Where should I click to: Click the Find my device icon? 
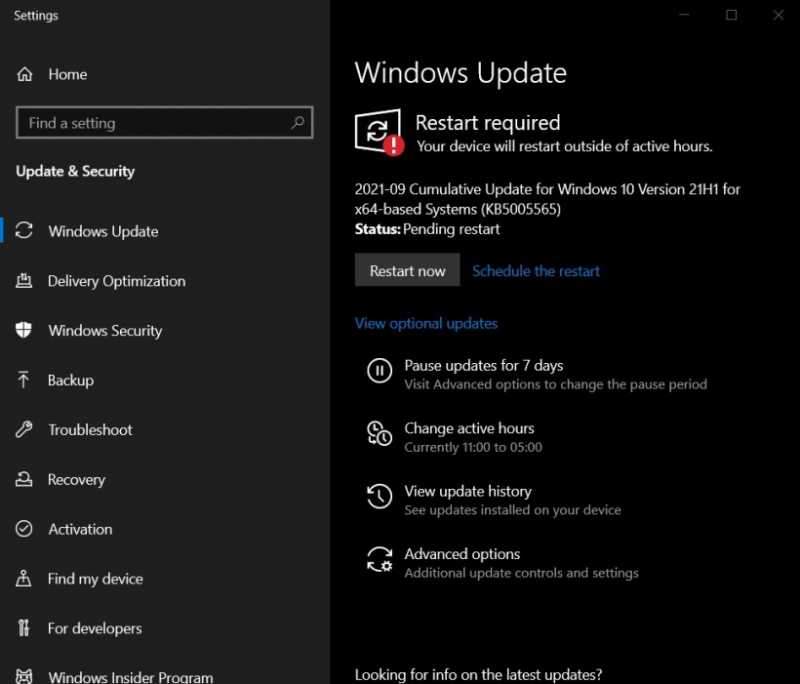(x=24, y=578)
